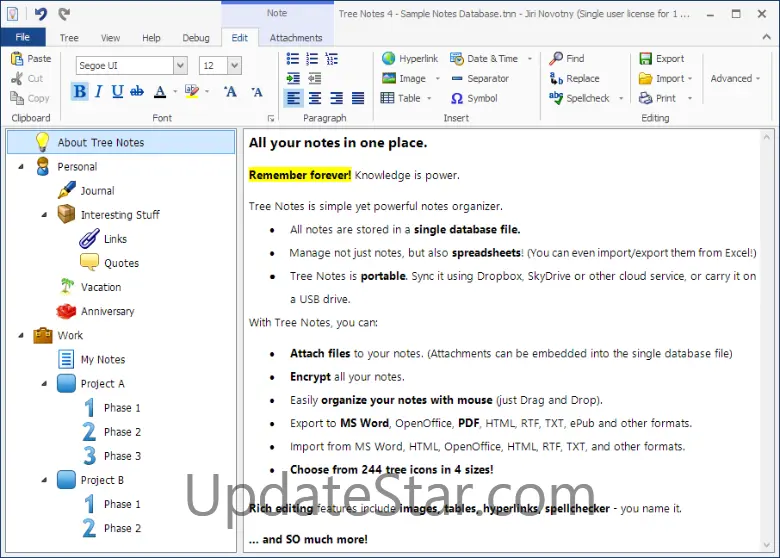Import a file
Screen dimensions: 780x558
pyautogui.click(x=662, y=79)
